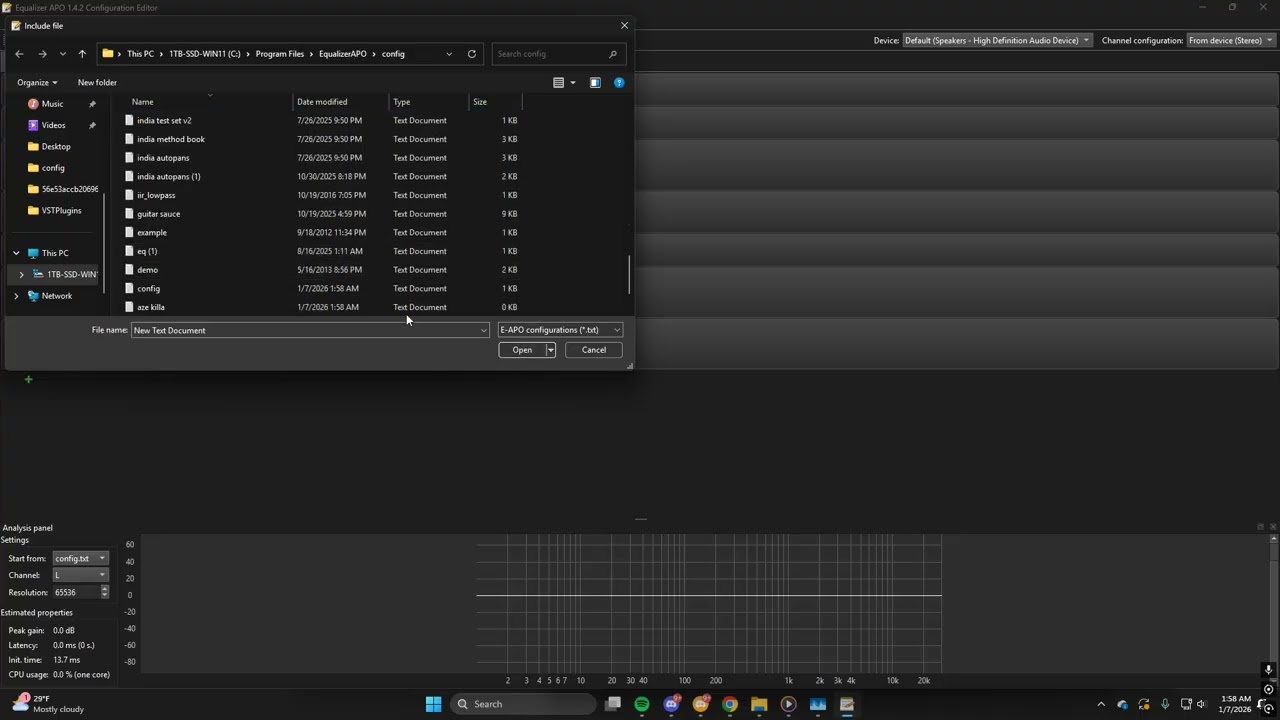This screenshot has height=720, width=1280.
Task: Click the Search config field
Action: 558,54
